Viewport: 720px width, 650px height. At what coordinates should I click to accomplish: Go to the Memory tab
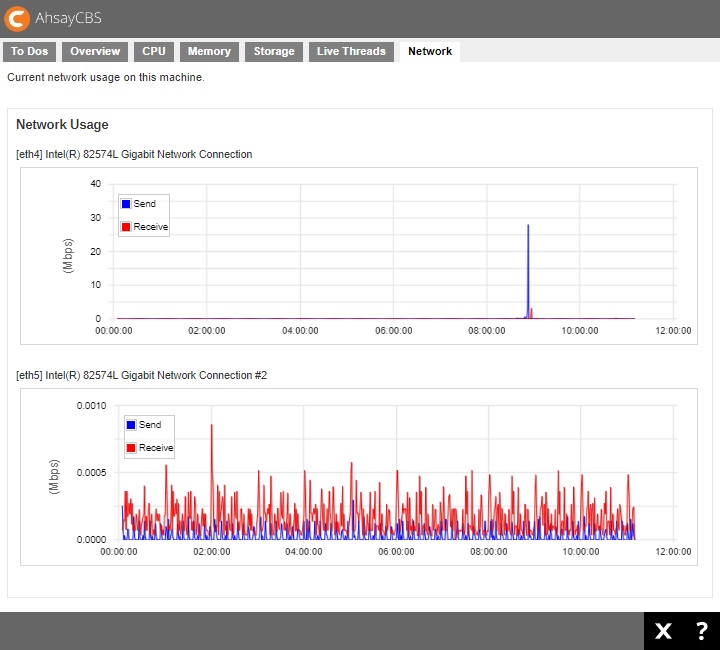pos(209,52)
